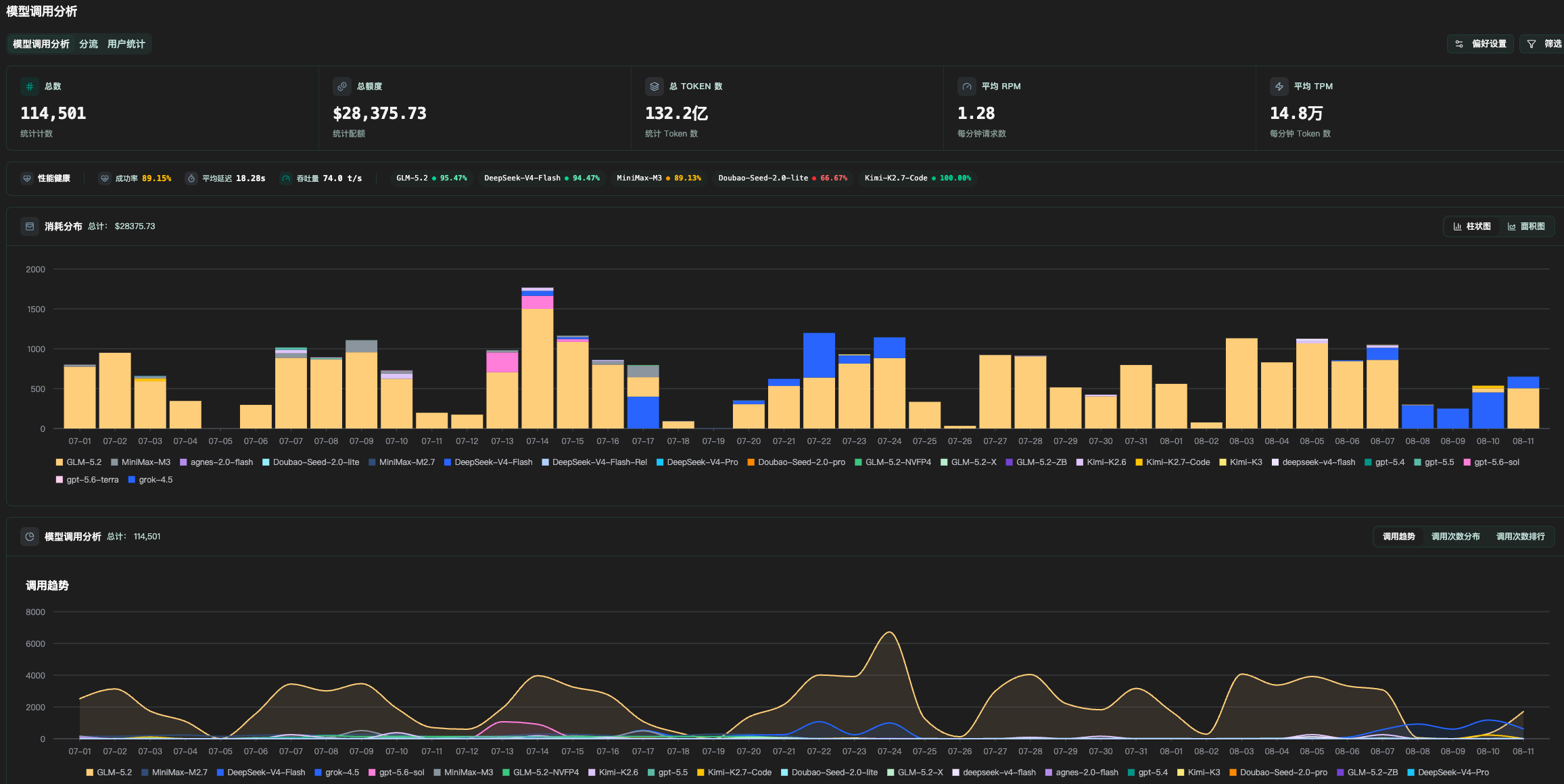
Task: Click the card icon beside 消耗分布 title
Action: (x=30, y=226)
